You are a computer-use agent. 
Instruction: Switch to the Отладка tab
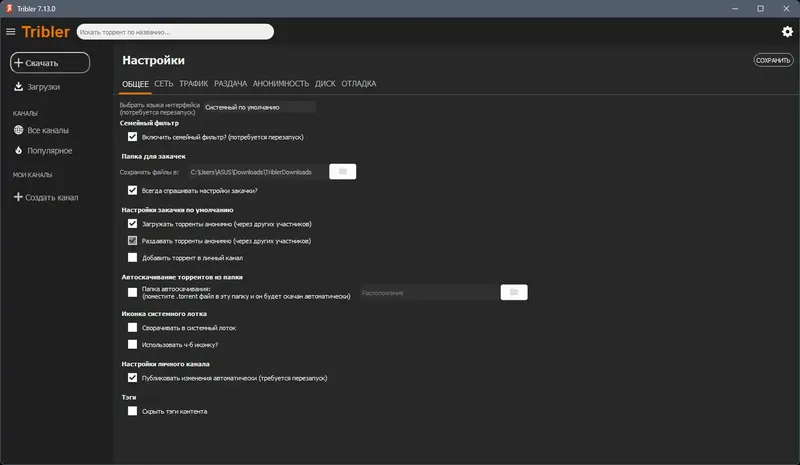(359, 84)
